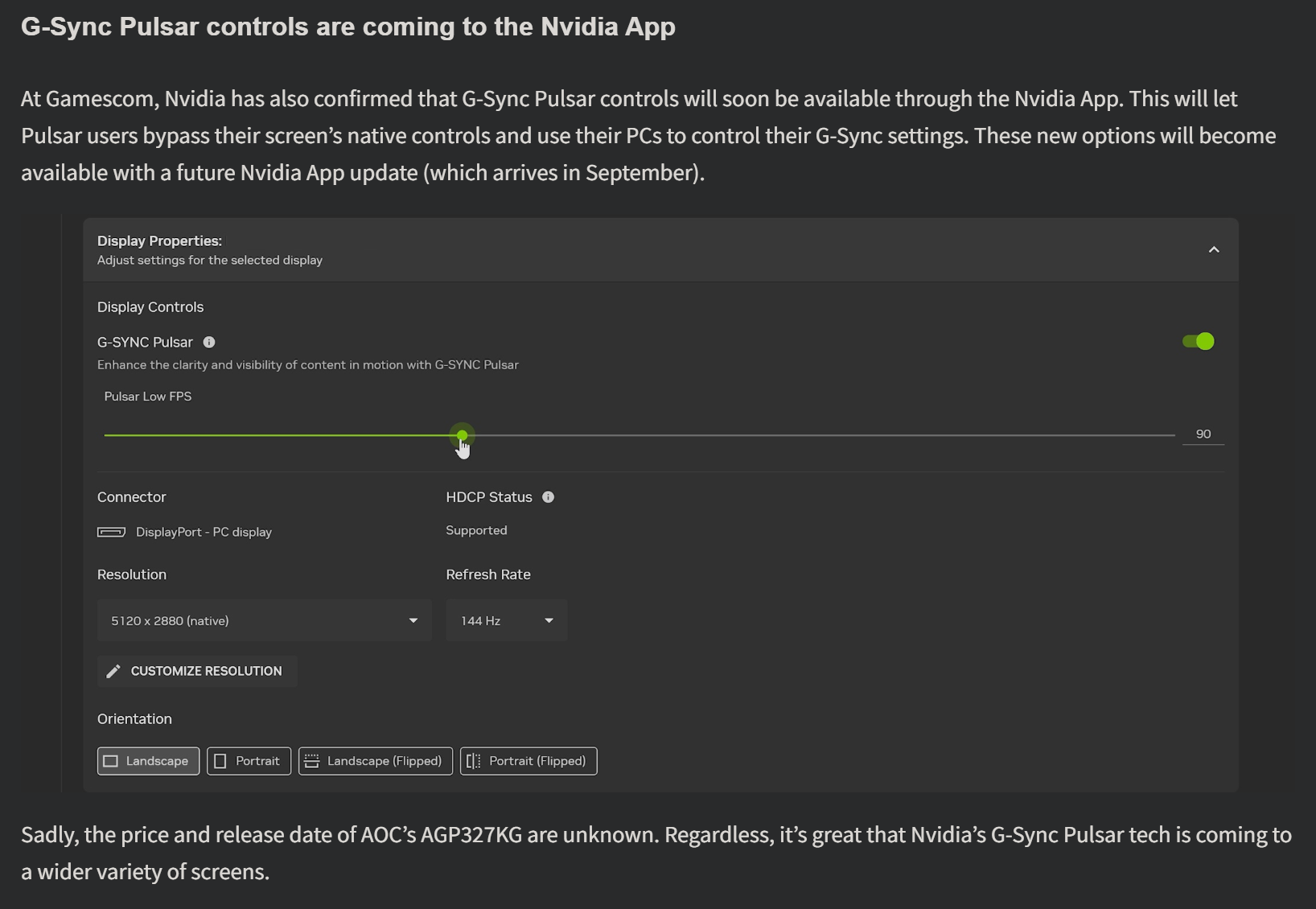Disable the G-SYNC Pulsar toggle switch
The image size is (1316, 909).
[1198, 342]
